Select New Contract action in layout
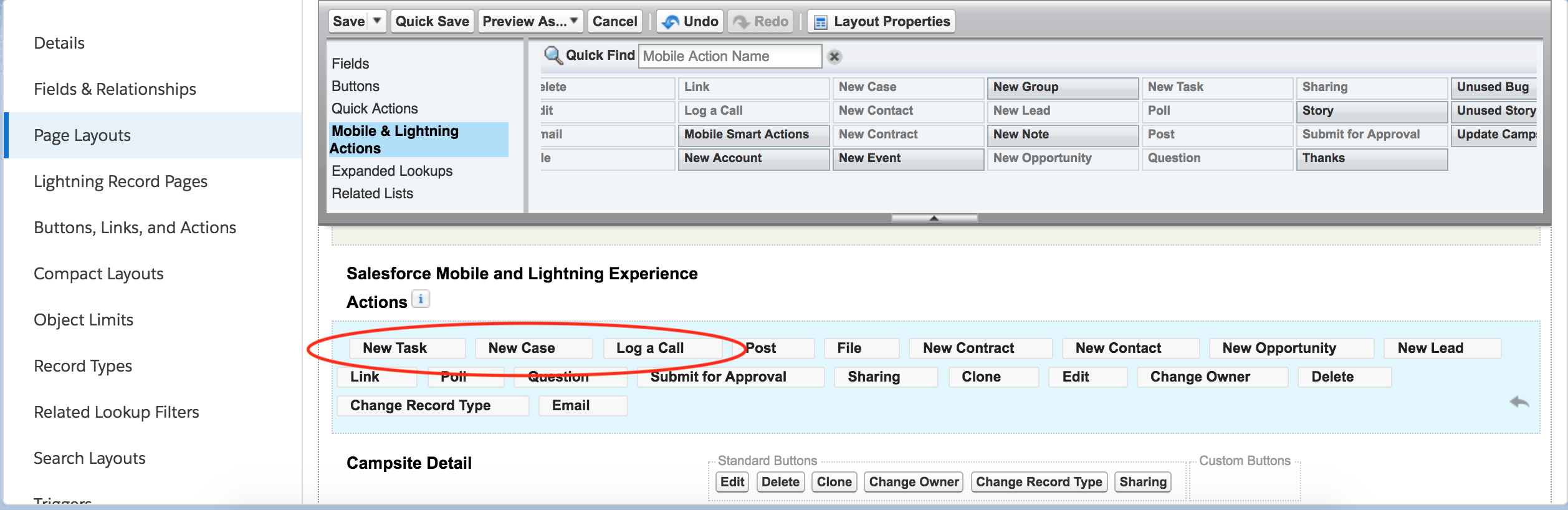The width and height of the screenshot is (1568, 510). [981, 349]
